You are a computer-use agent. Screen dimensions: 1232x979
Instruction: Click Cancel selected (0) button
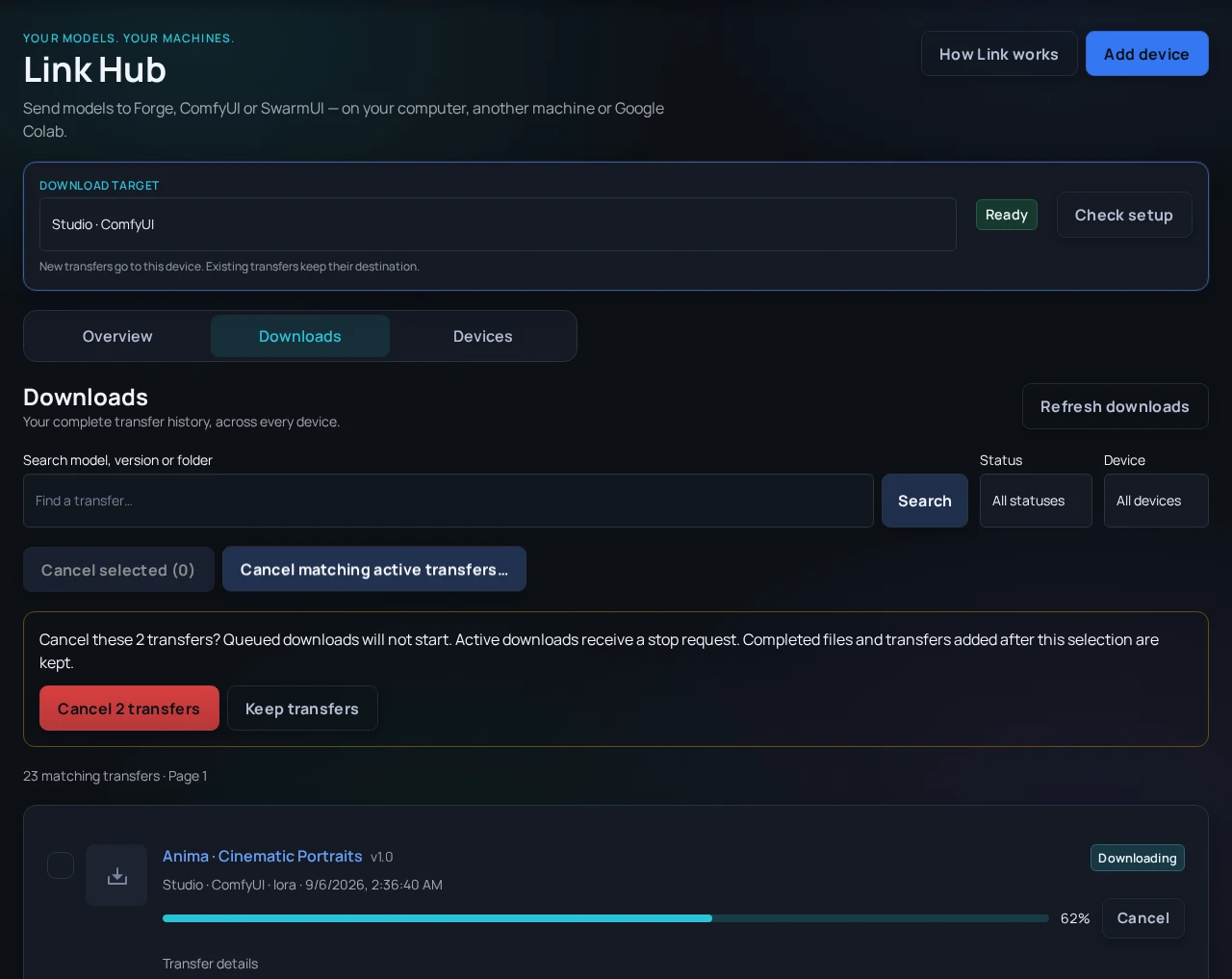point(118,570)
